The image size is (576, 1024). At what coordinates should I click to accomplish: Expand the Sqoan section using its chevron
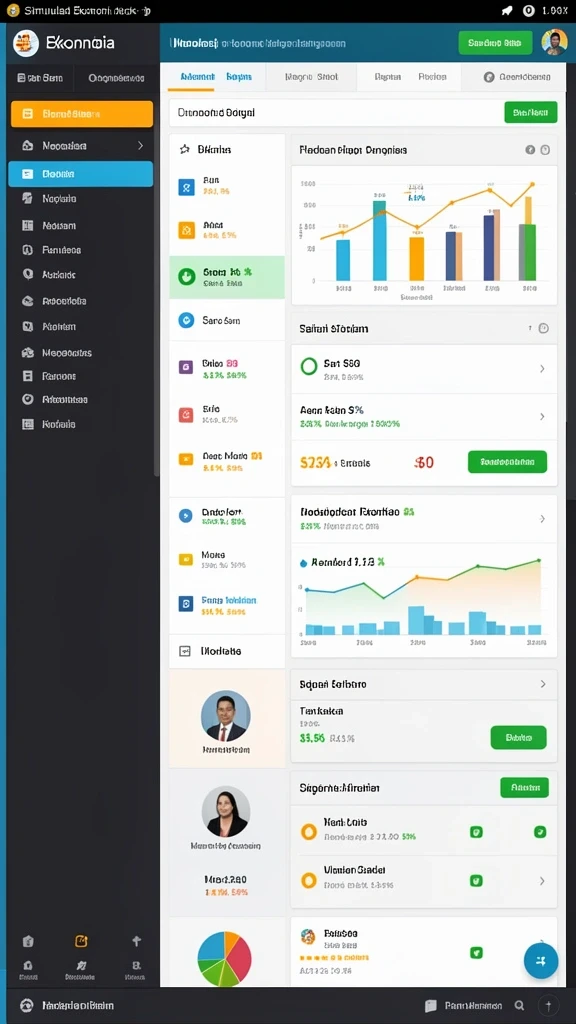[x=542, y=684]
